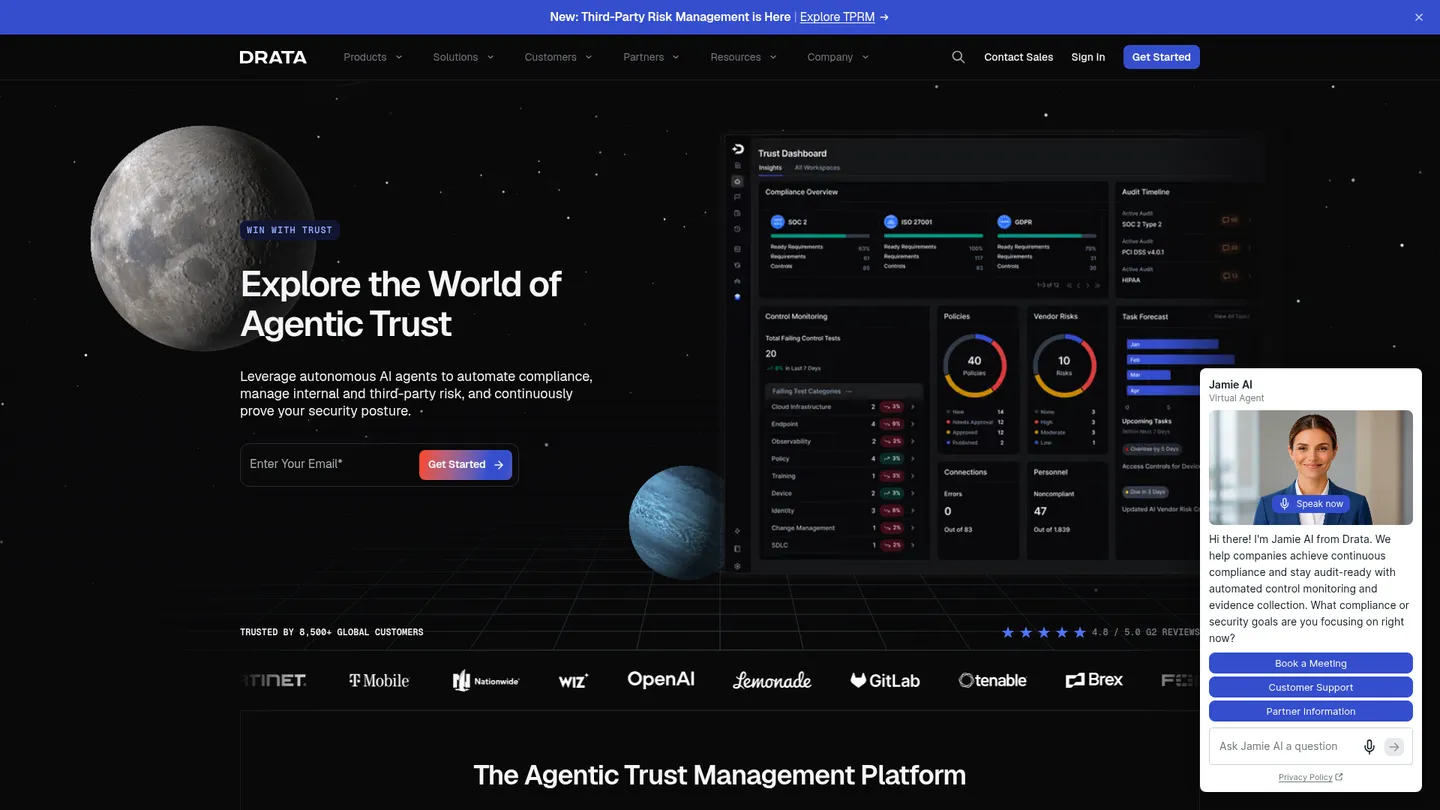Click the Nationwide customer logo

click(x=486, y=681)
